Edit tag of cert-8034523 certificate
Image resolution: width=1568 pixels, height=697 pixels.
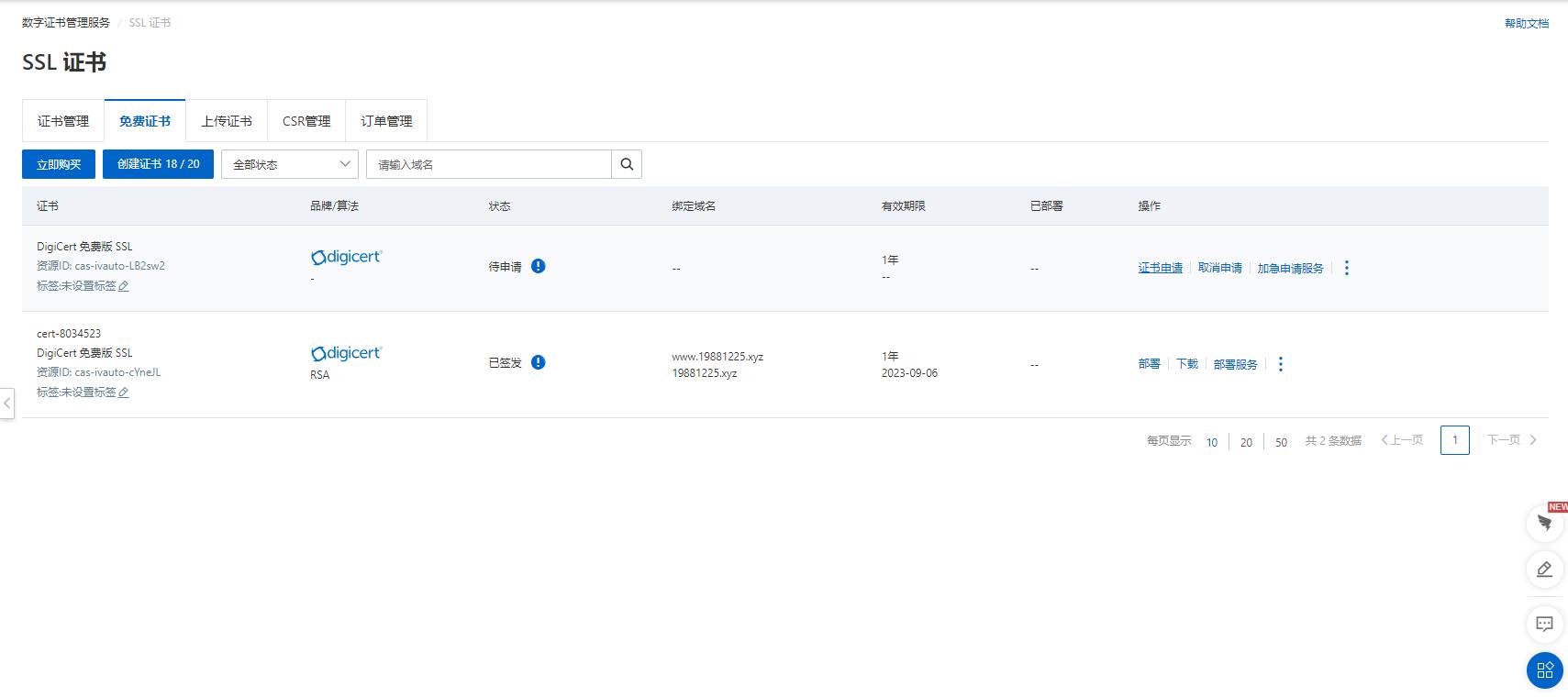click(x=124, y=393)
